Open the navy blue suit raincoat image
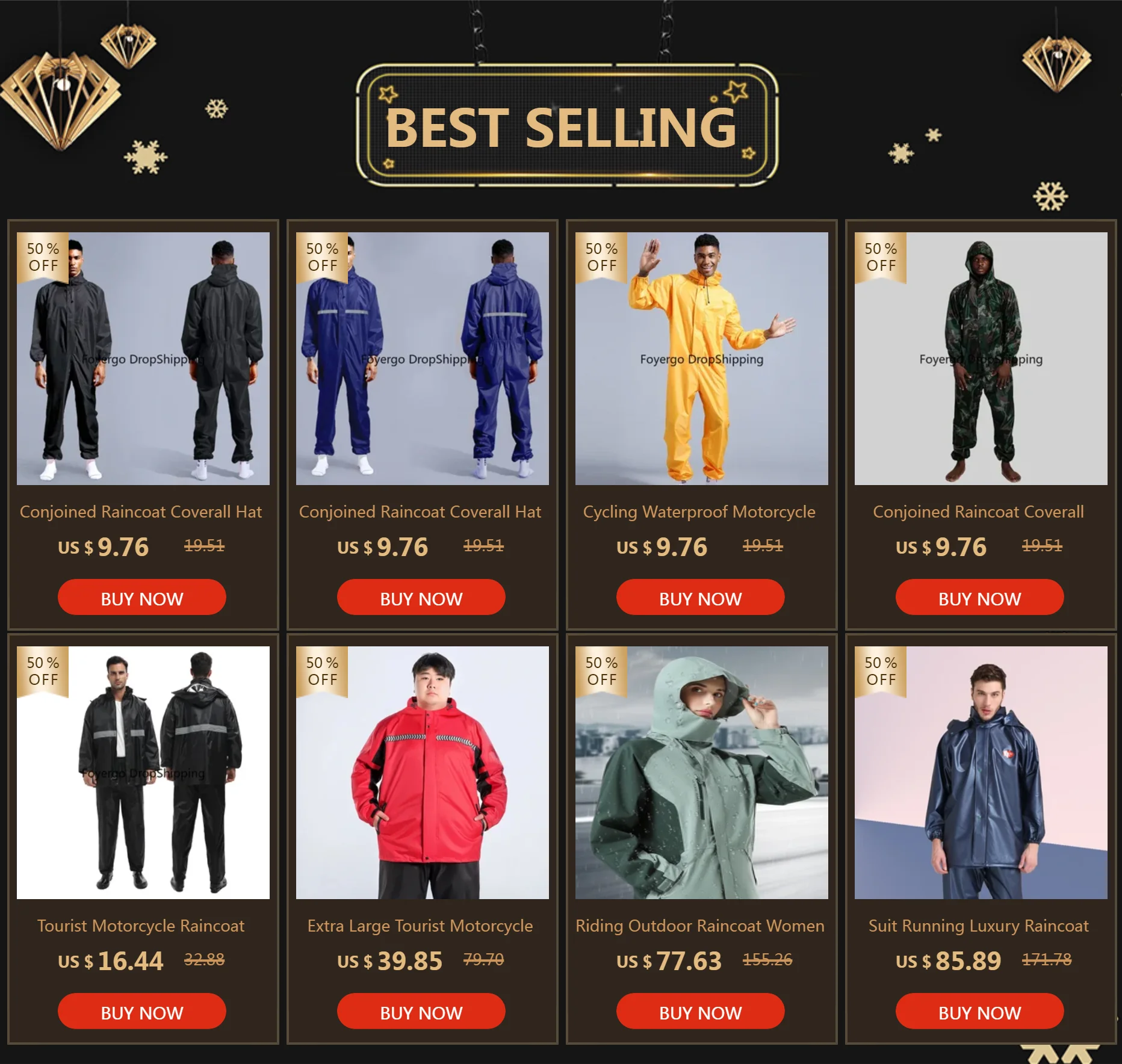 click(x=981, y=773)
